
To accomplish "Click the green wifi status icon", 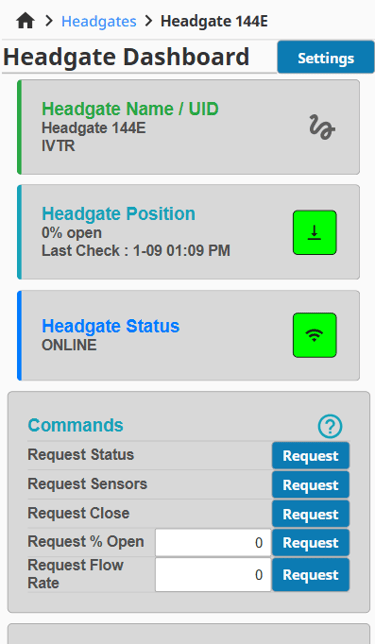I will pyautogui.click(x=315, y=335).
